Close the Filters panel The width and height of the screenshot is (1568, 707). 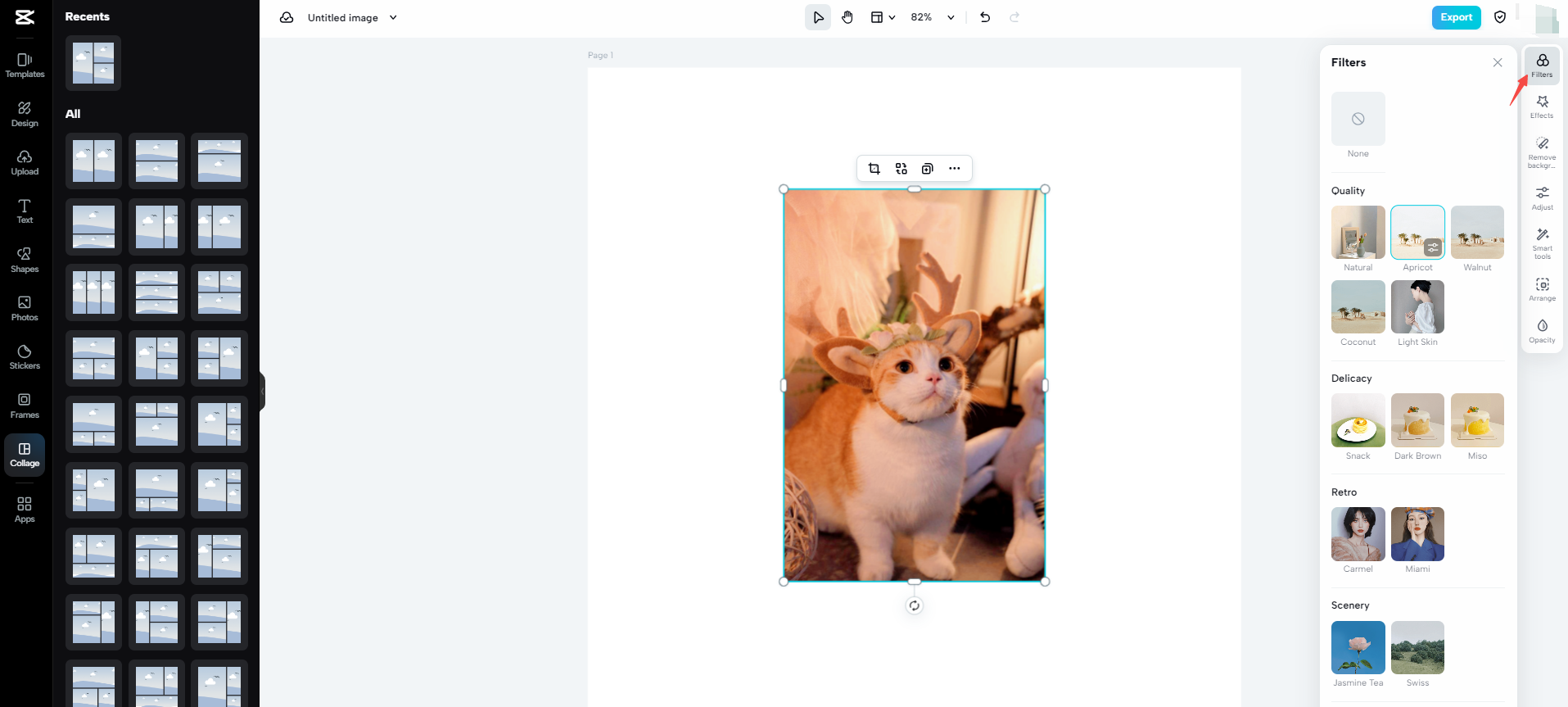point(1498,63)
